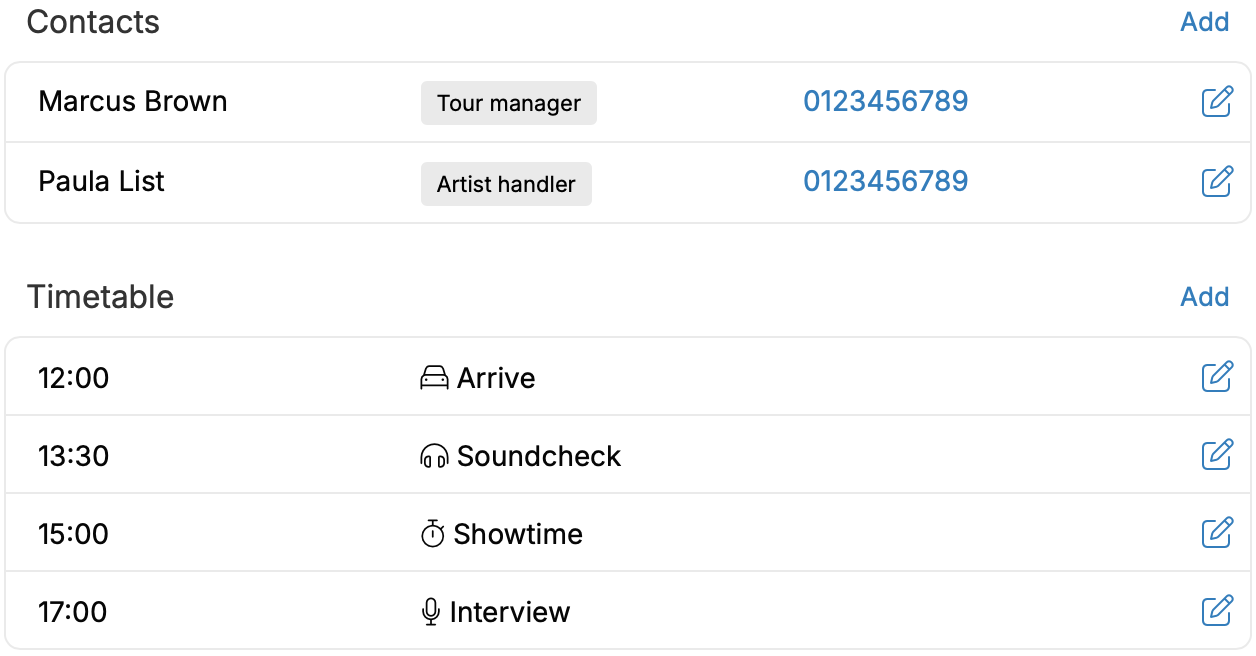The image size is (1256, 656).
Task: Click the stopwatch icon beside Showtime
Action: 432,534
